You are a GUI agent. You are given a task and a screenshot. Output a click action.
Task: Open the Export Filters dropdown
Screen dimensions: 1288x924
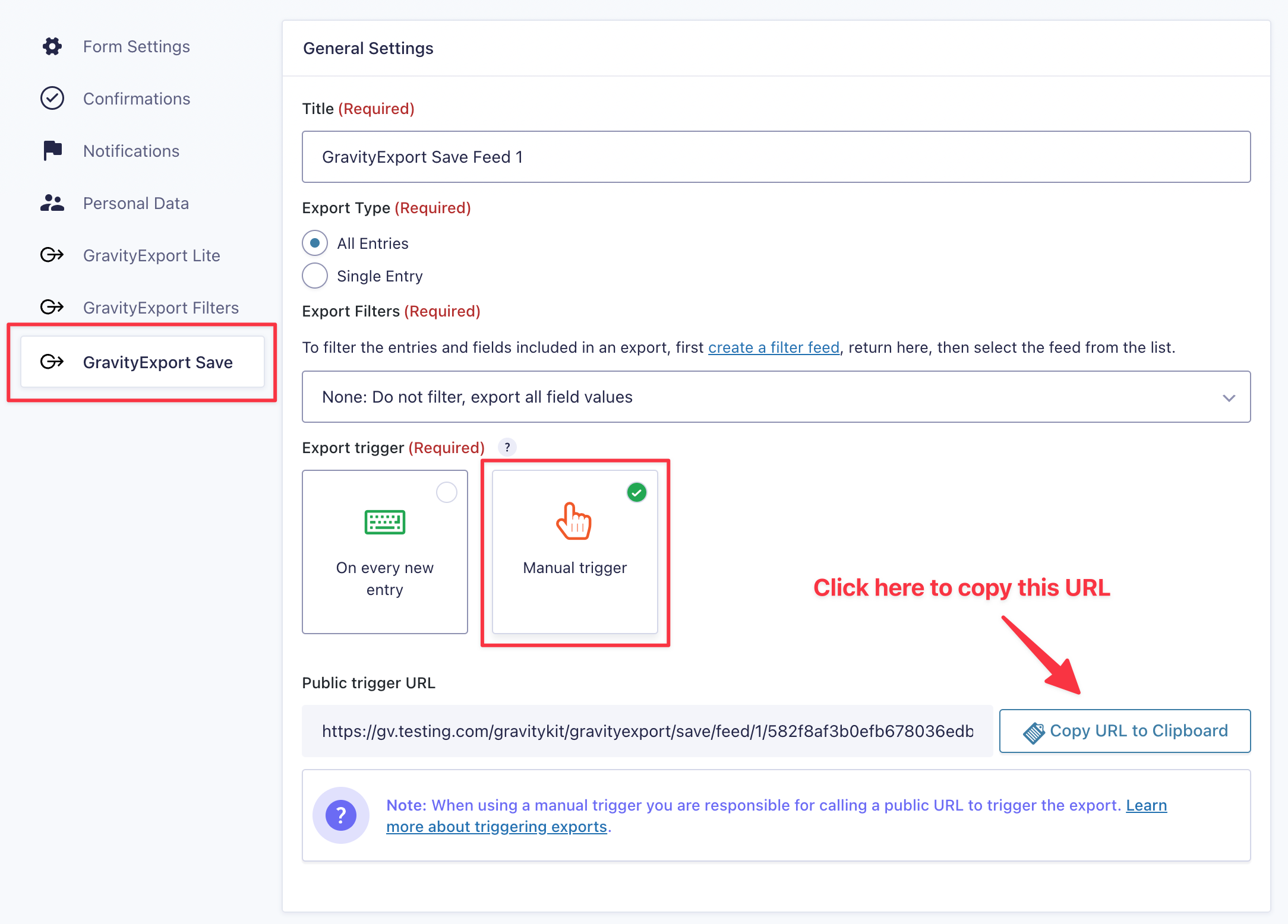coord(775,397)
